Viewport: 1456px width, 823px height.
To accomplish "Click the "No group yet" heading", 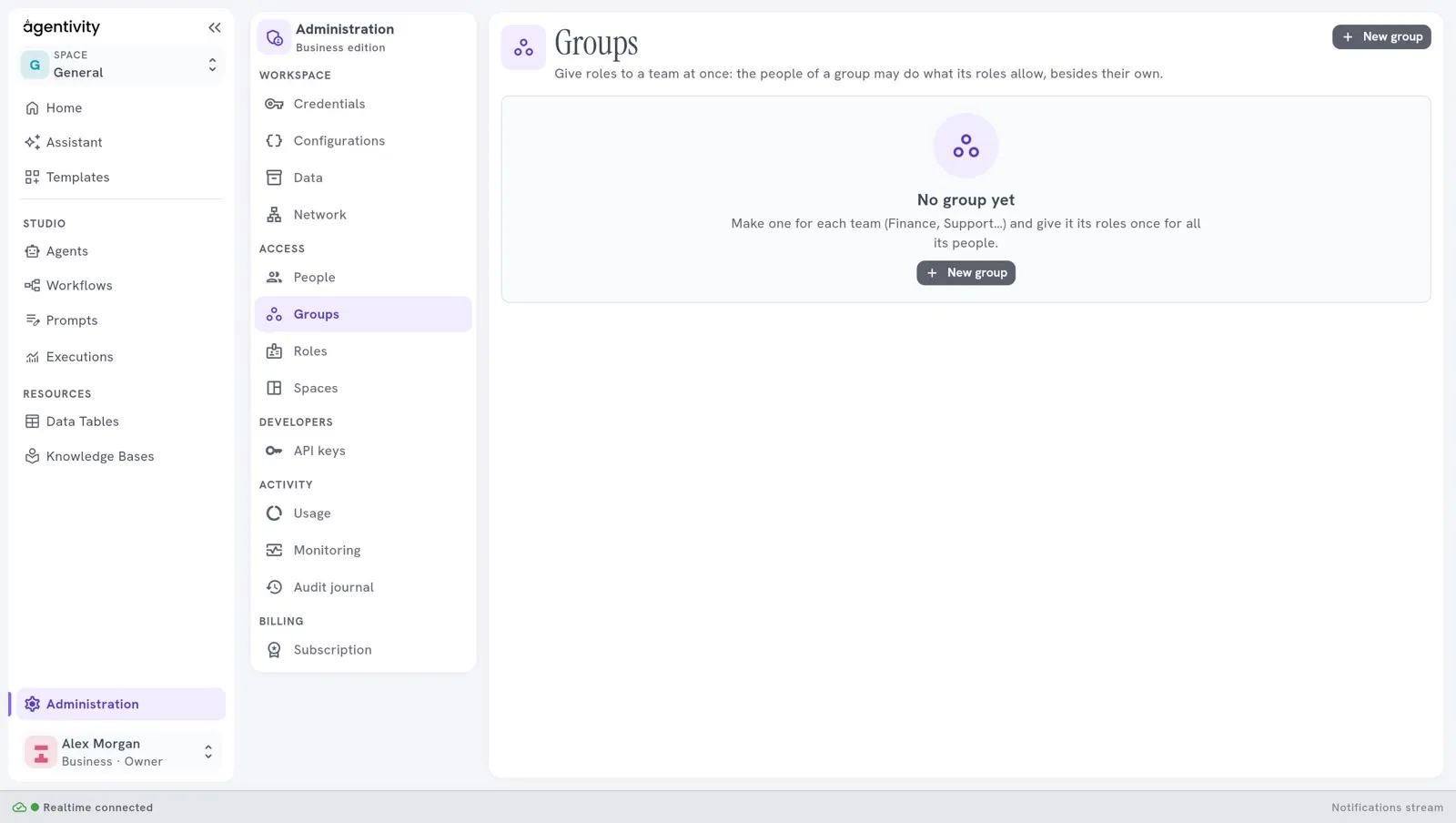I will click(x=966, y=199).
